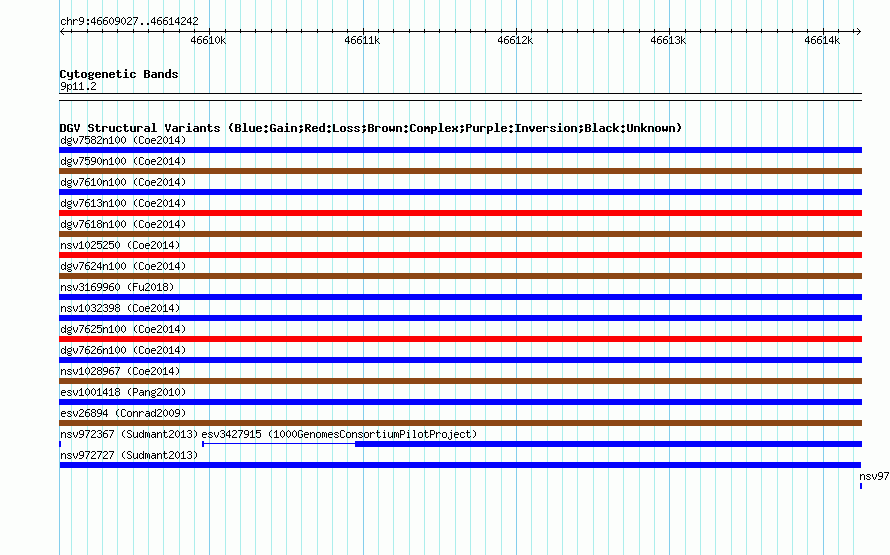Select the blue bar under dgv7610n100

coord(460,192)
